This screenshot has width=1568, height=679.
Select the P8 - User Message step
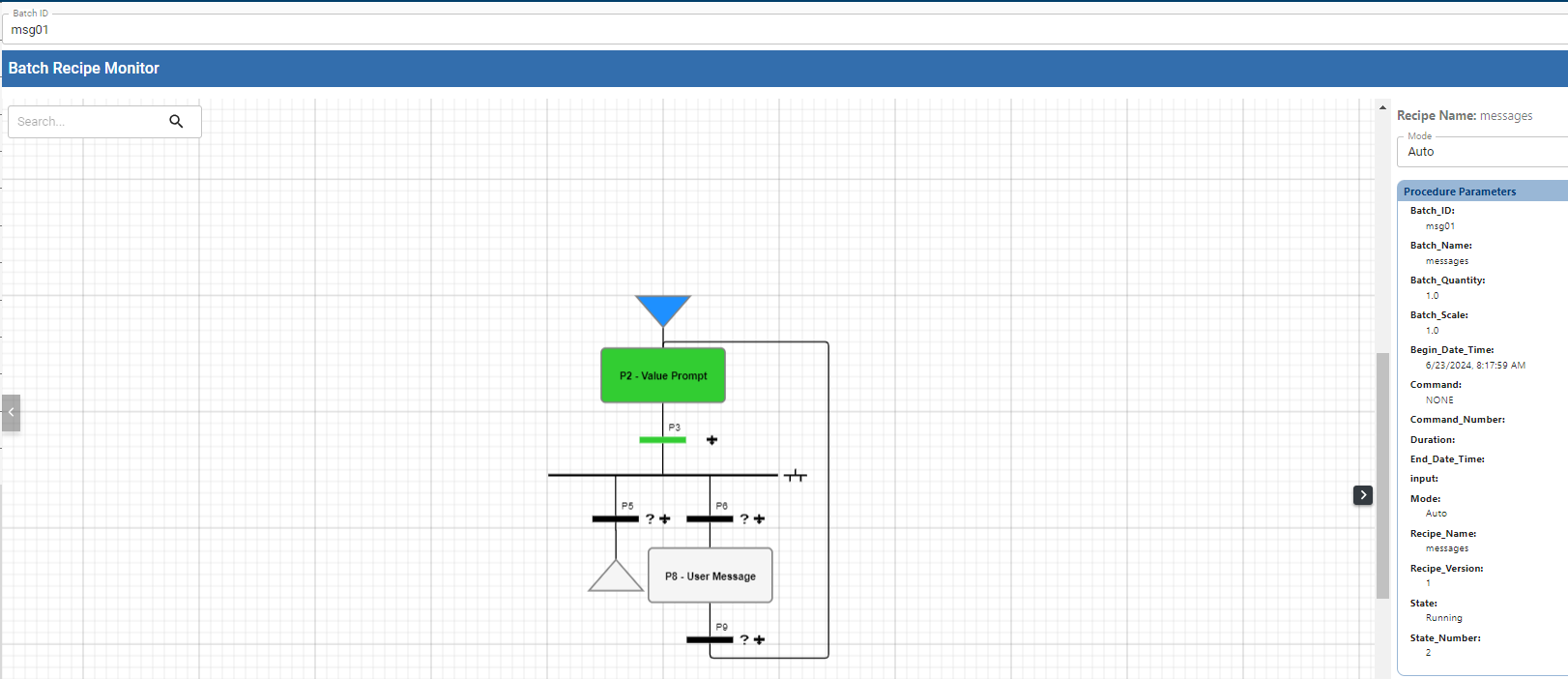coord(711,576)
